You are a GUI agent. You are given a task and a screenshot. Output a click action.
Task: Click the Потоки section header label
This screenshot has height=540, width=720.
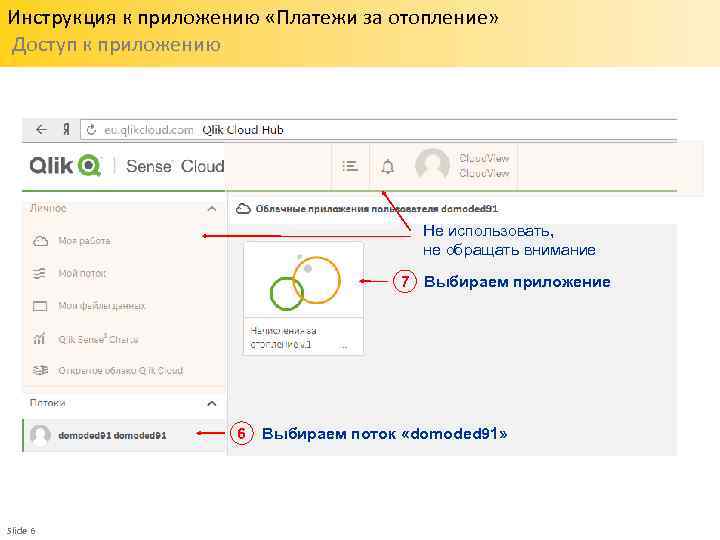click(x=47, y=403)
